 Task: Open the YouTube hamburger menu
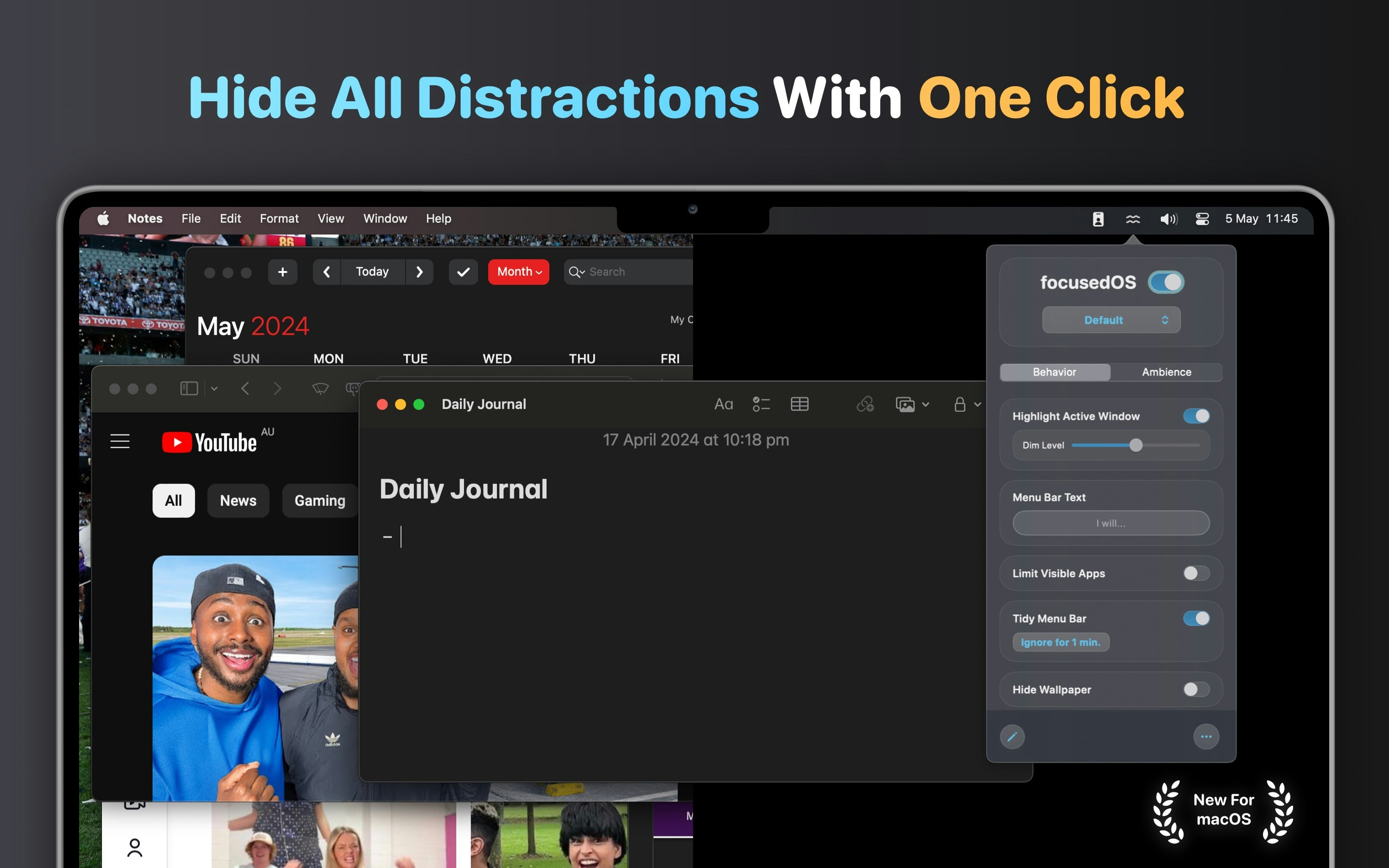point(120,441)
